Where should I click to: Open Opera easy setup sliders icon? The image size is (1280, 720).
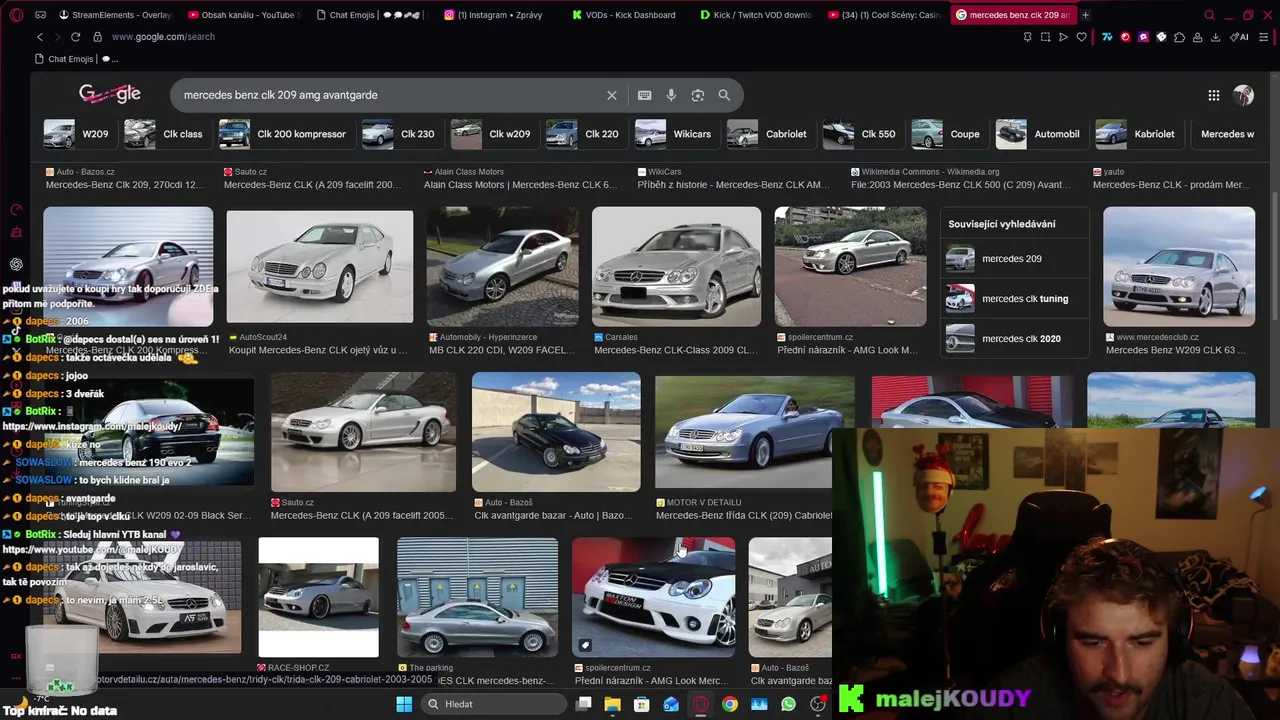point(1264,37)
